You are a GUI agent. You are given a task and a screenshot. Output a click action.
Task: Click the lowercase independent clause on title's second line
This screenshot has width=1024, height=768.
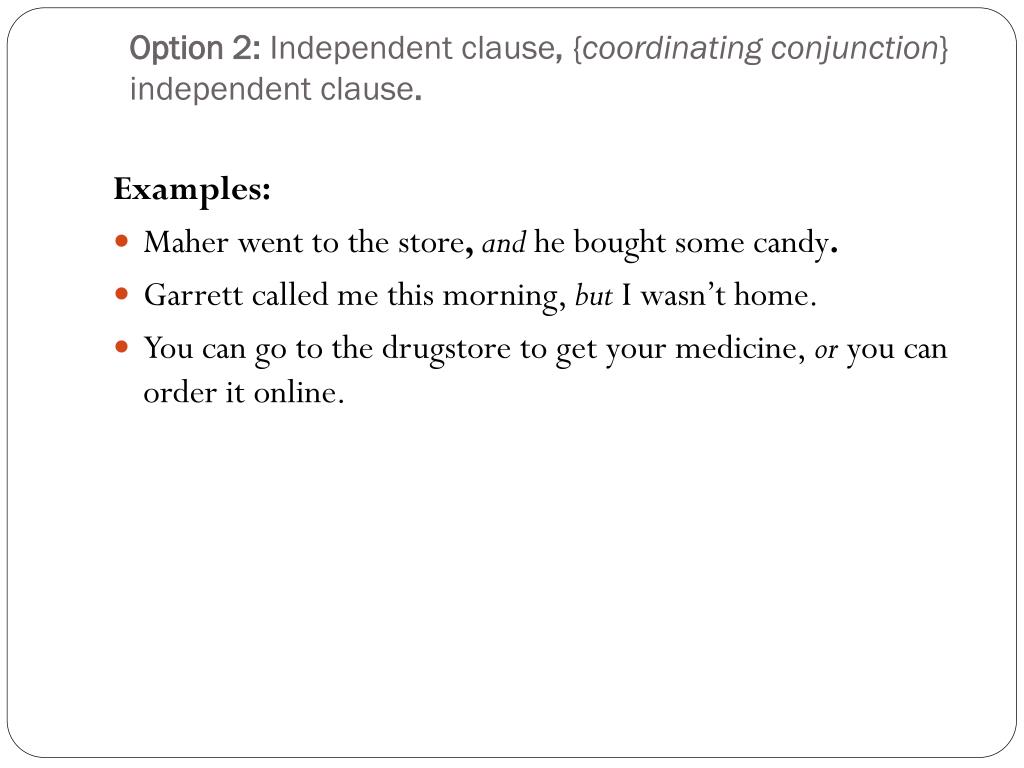(x=271, y=89)
